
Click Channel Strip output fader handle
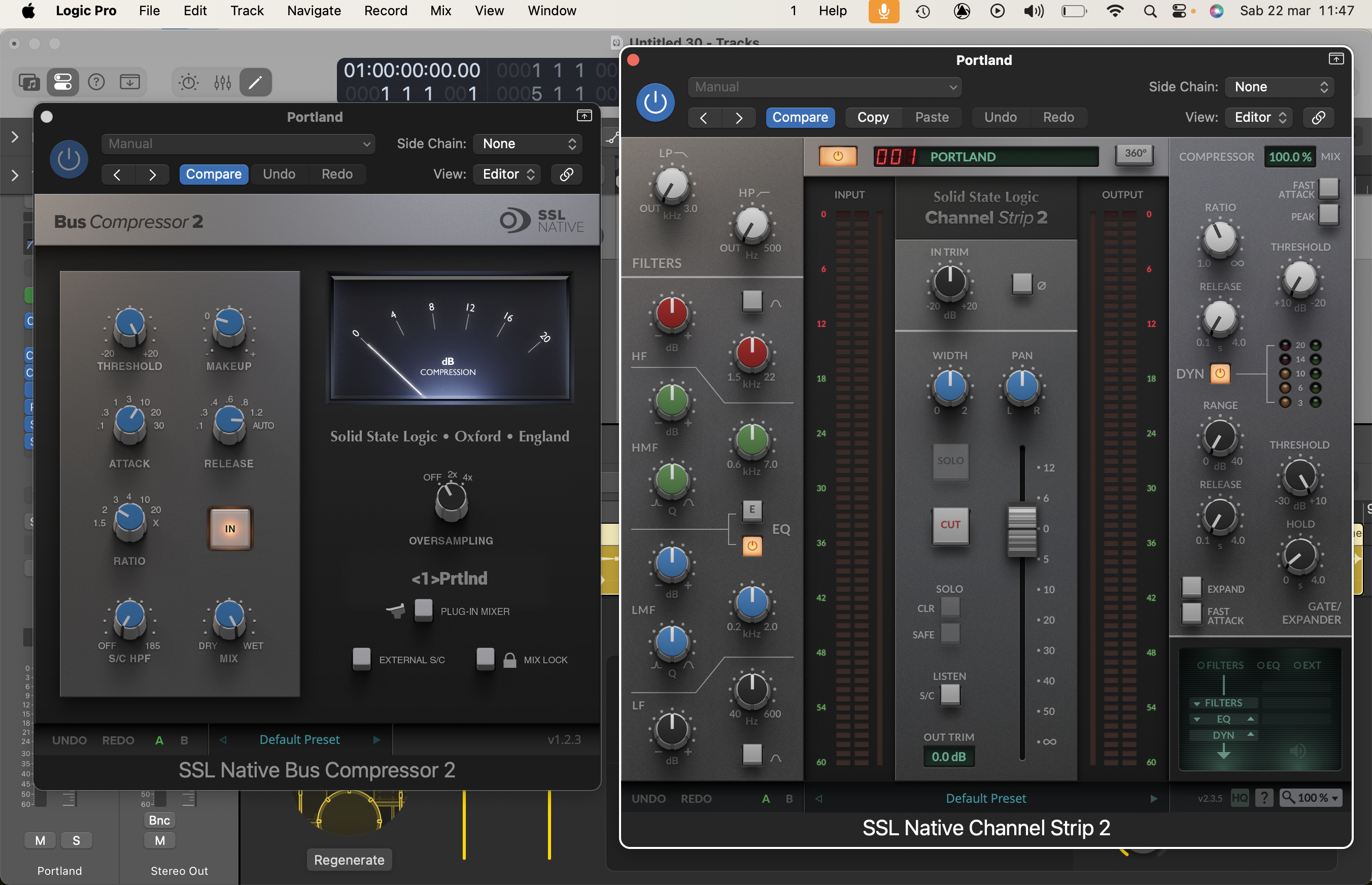(1021, 529)
